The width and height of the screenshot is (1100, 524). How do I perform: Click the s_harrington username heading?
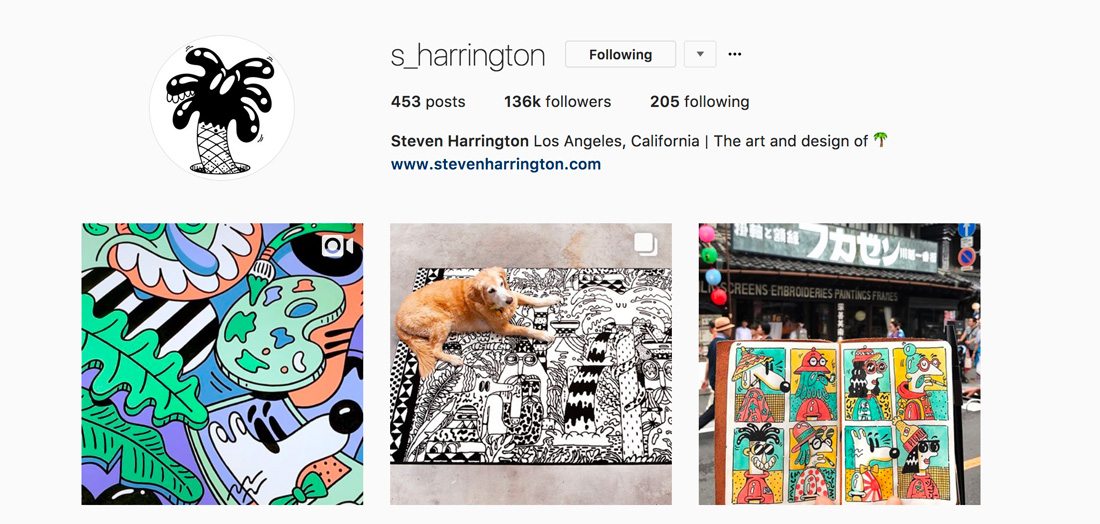pos(468,55)
